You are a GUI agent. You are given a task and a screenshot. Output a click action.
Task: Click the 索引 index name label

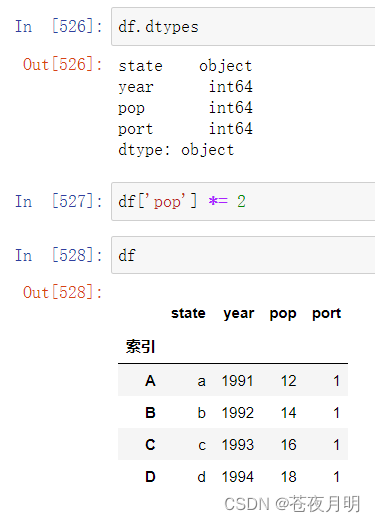coord(140,347)
